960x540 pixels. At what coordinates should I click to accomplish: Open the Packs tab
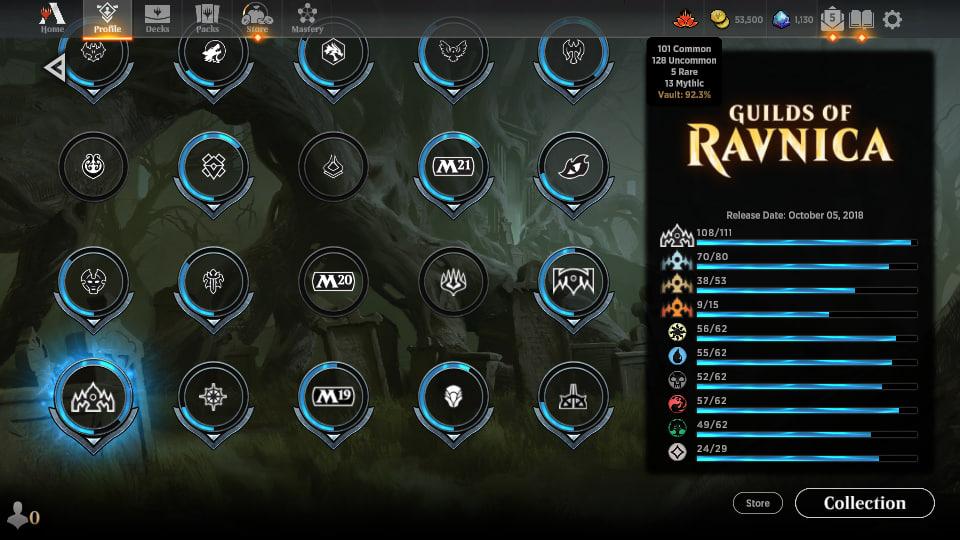pyautogui.click(x=207, y=18)
